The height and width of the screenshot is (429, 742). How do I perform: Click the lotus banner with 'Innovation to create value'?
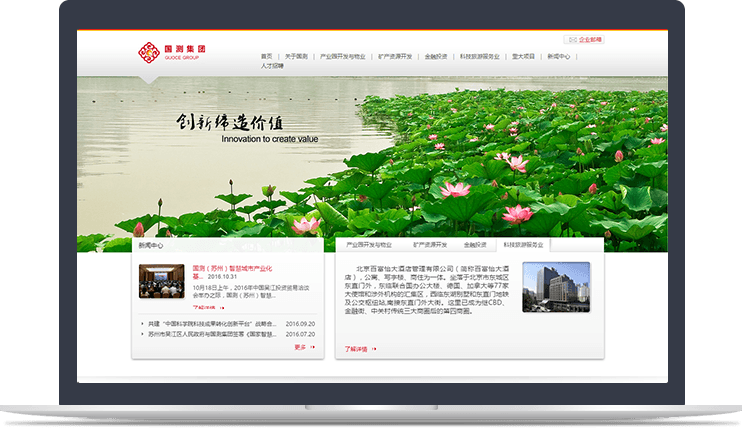click(x=372, y=164)
